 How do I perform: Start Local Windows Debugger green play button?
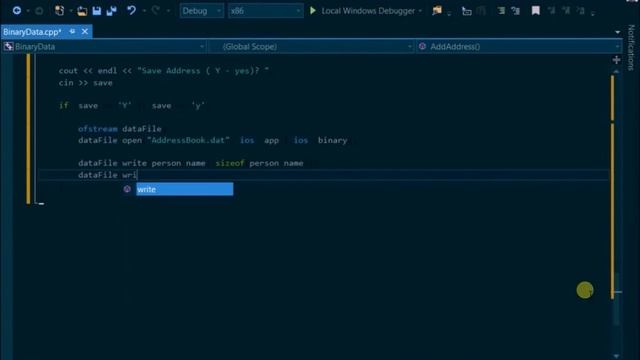[313, 11]
